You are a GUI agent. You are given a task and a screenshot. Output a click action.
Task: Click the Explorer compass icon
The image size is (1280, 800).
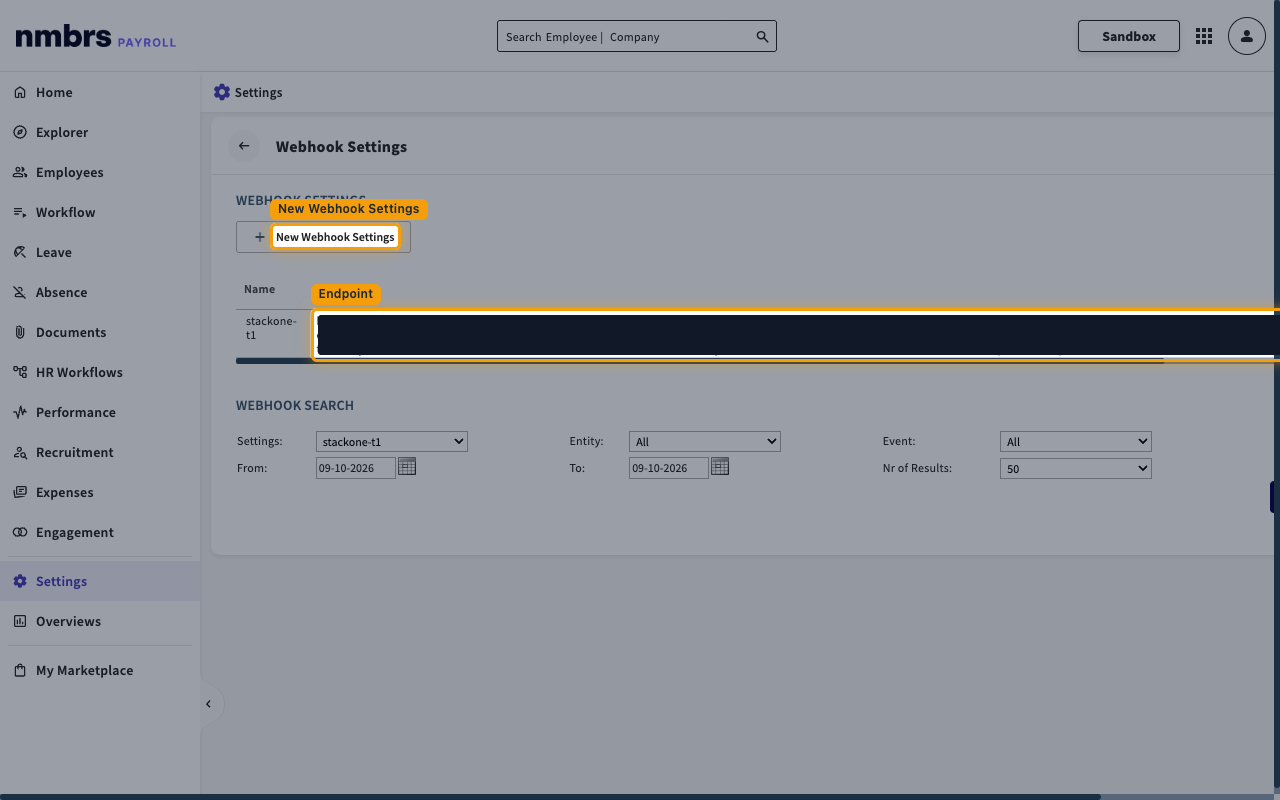(x=20, y=132)
